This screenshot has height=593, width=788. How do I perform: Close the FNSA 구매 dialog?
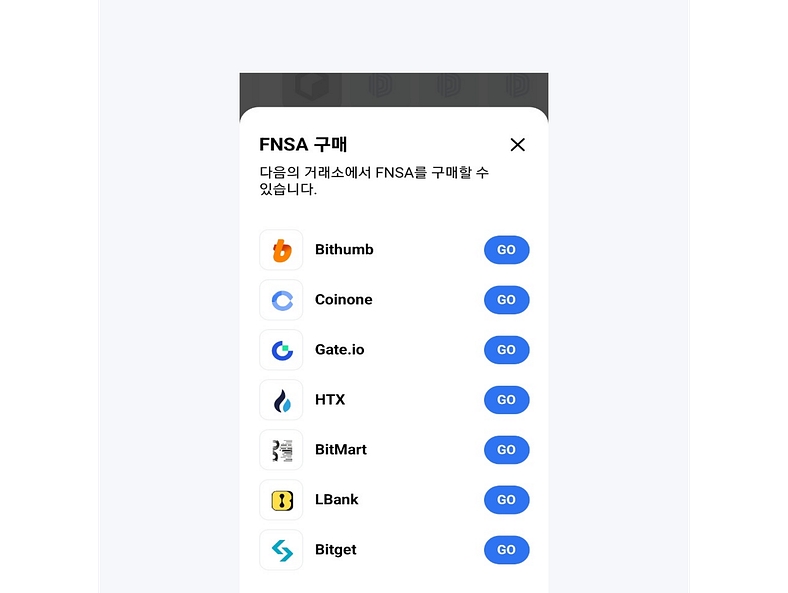[517, 145]
